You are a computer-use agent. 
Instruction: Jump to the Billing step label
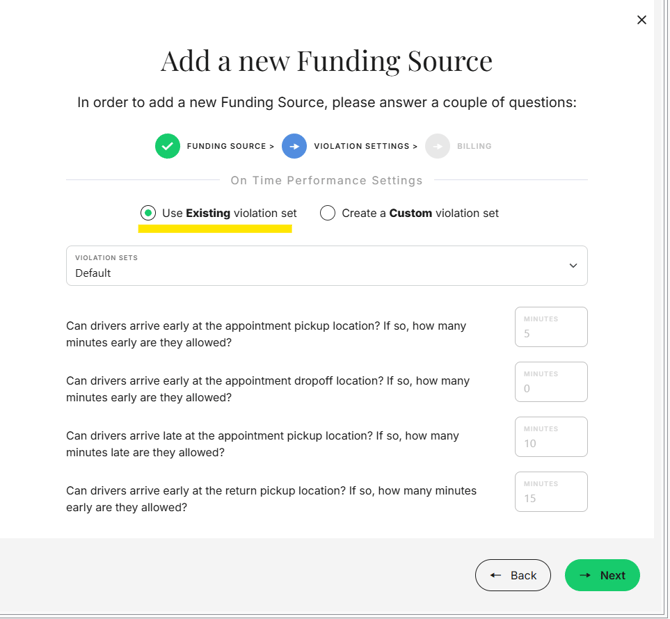(474, 147)
